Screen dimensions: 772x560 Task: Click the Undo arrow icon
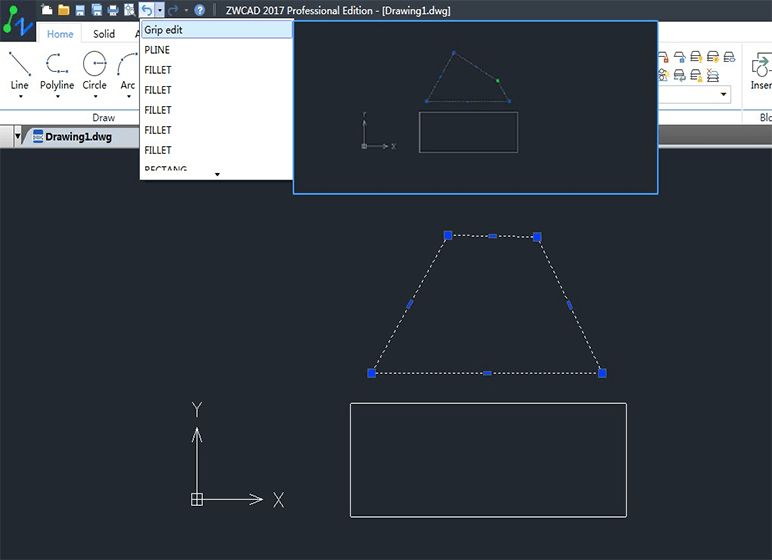147,10
